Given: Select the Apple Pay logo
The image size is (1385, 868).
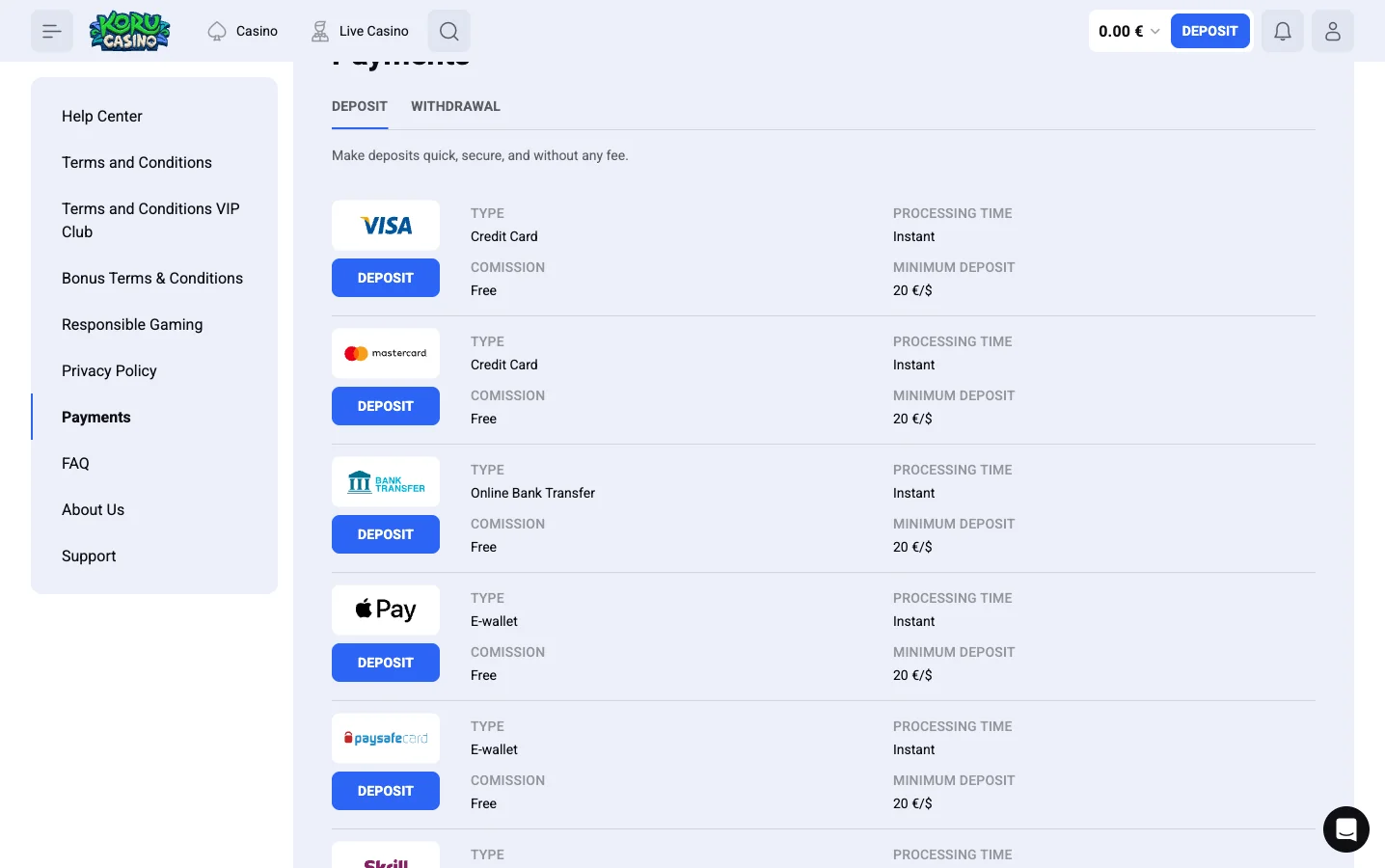Looking at the screenshot, I should pyautogui.click(x=386, y=610).
